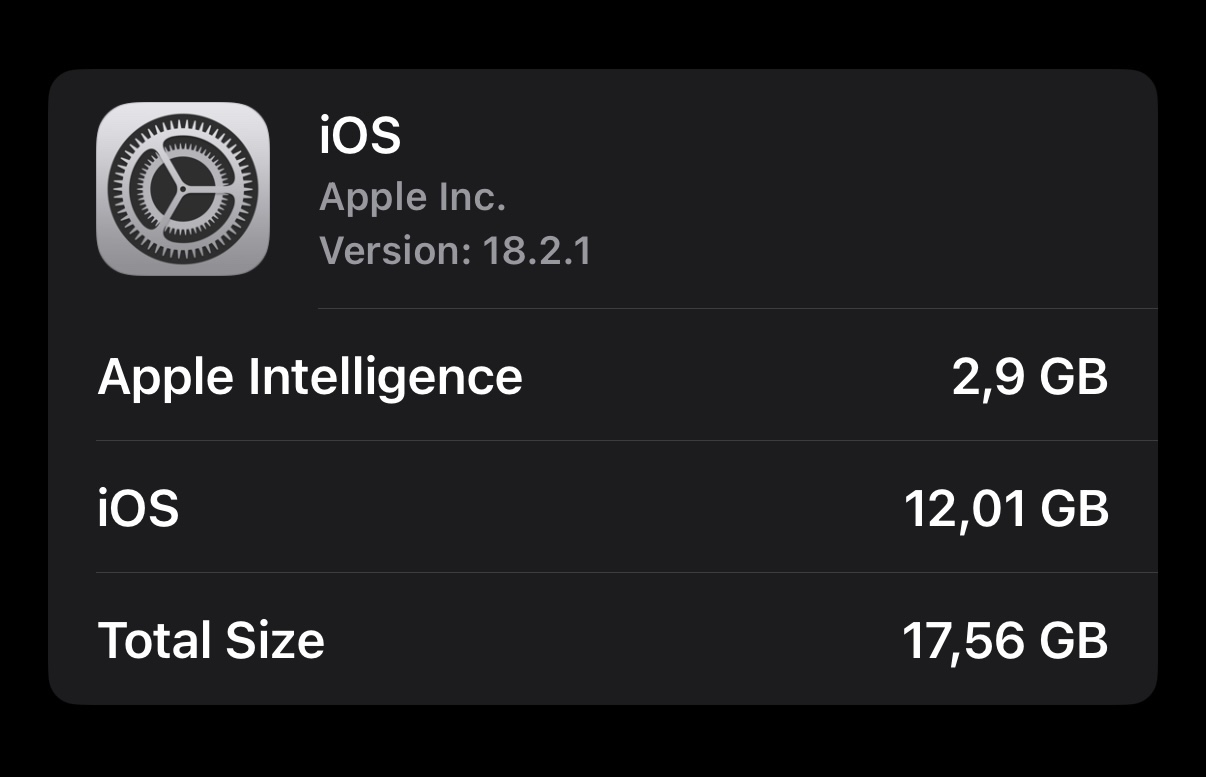Tap the 12,01 GB size value
Screen dimensions: 1206x777
pyautogui.click(x=1006, y=509)
